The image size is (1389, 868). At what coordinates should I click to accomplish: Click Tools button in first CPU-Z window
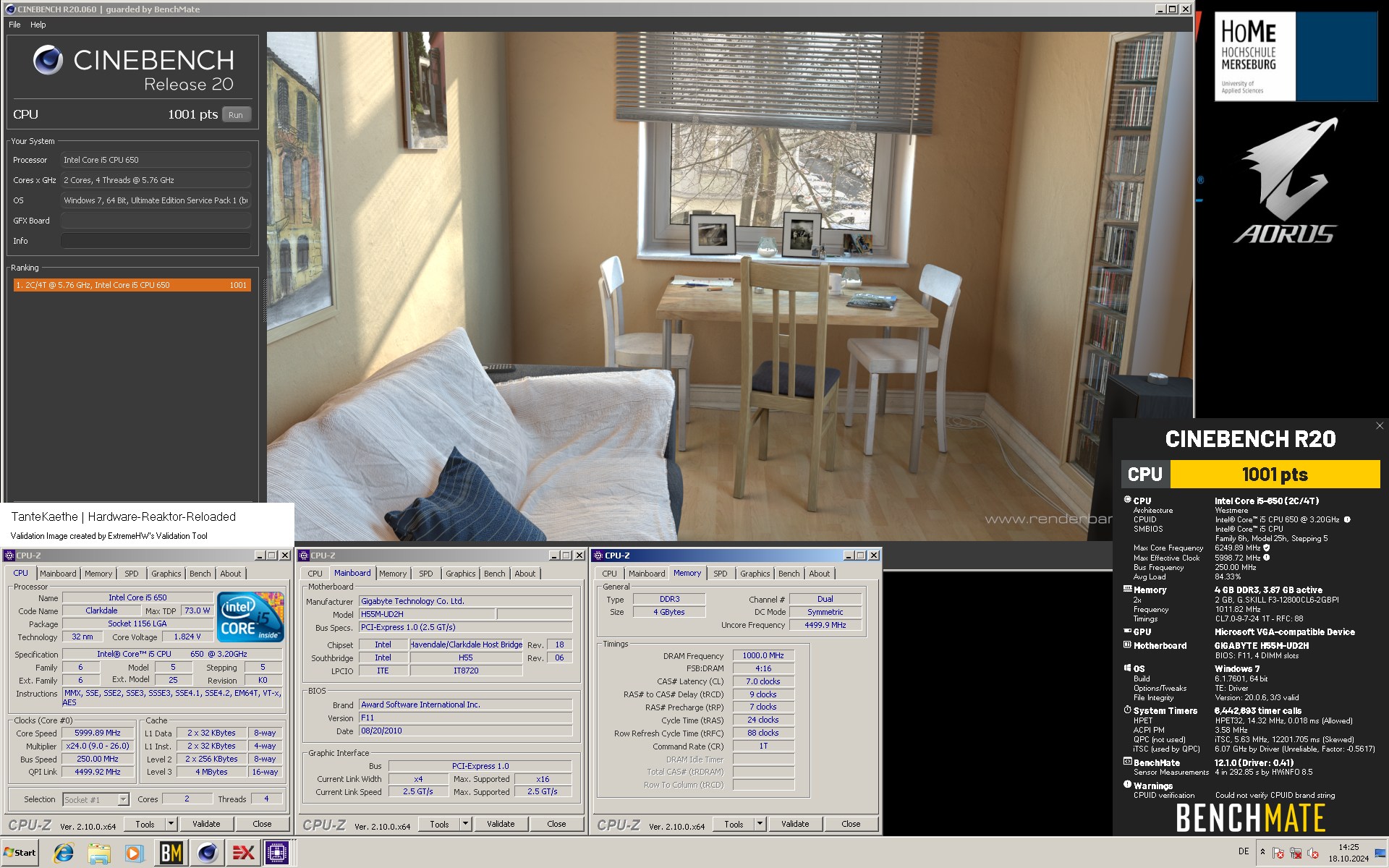click(145, 824)
